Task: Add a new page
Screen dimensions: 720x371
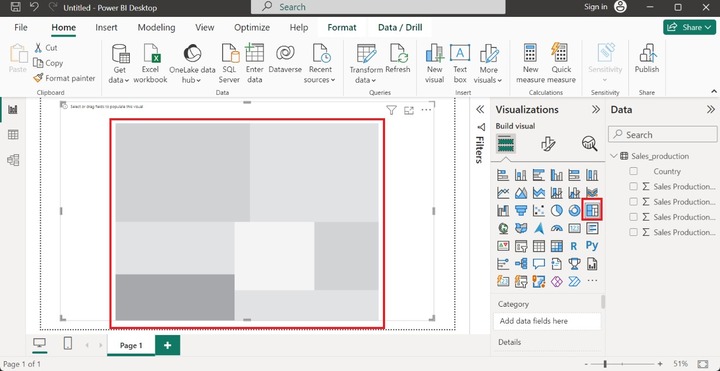Action: pyautogui.click(x=168, y=345)
